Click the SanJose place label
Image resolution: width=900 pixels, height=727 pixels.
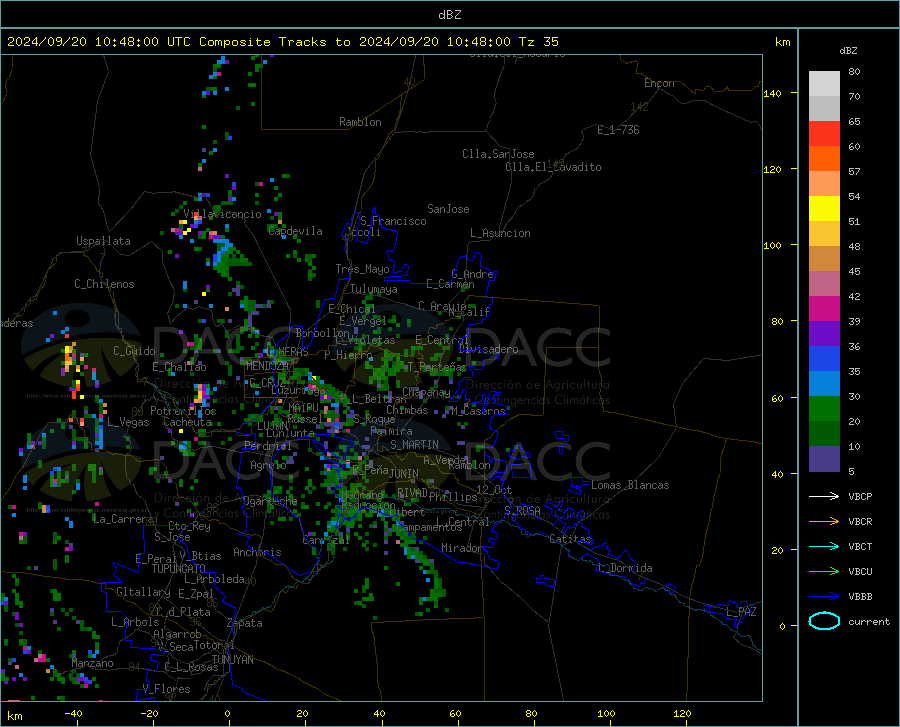pos(448,209)
